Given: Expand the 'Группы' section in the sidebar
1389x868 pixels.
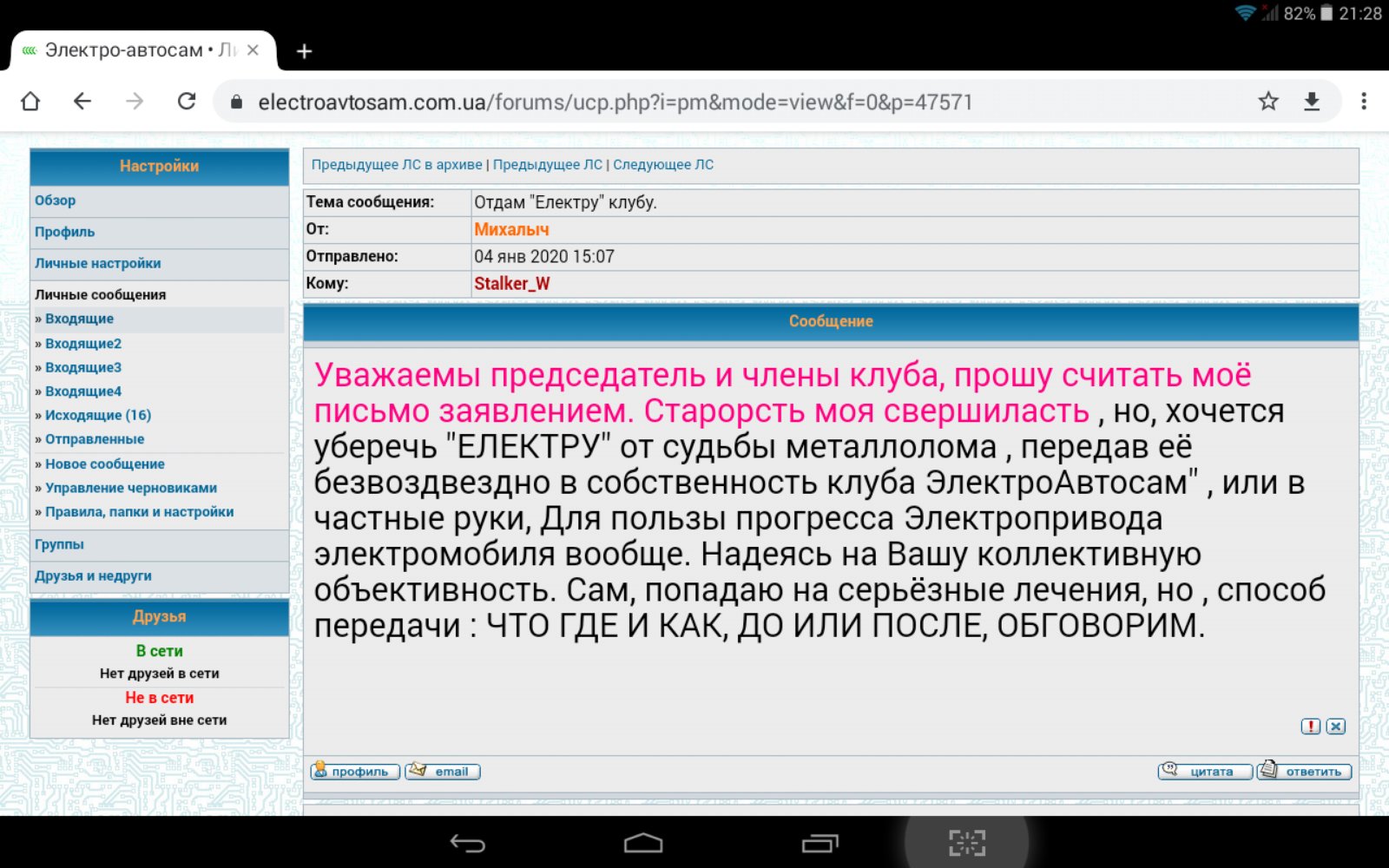Looking at the screenshot, I should [x=59, y=544].
